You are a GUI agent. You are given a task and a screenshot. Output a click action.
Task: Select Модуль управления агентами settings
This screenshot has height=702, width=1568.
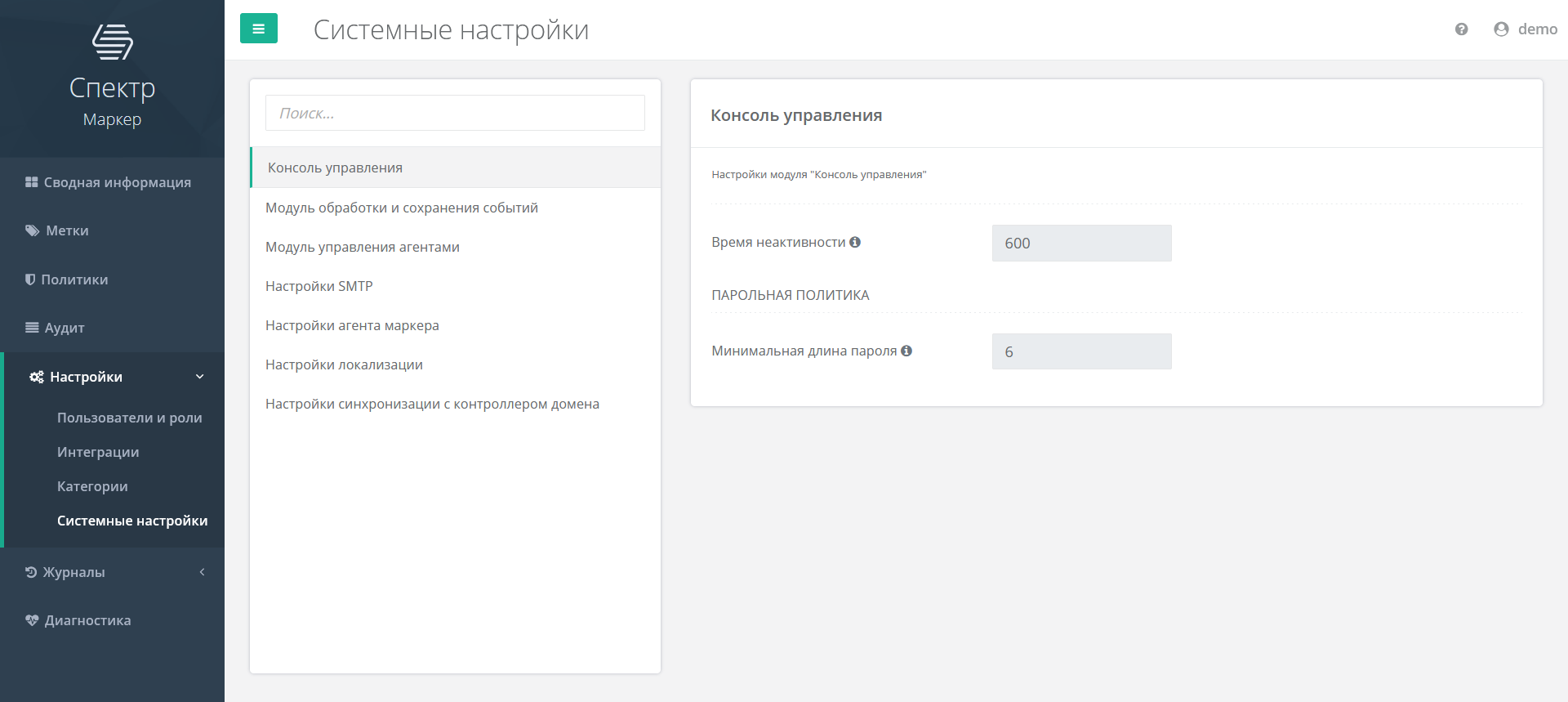point(363,247)
